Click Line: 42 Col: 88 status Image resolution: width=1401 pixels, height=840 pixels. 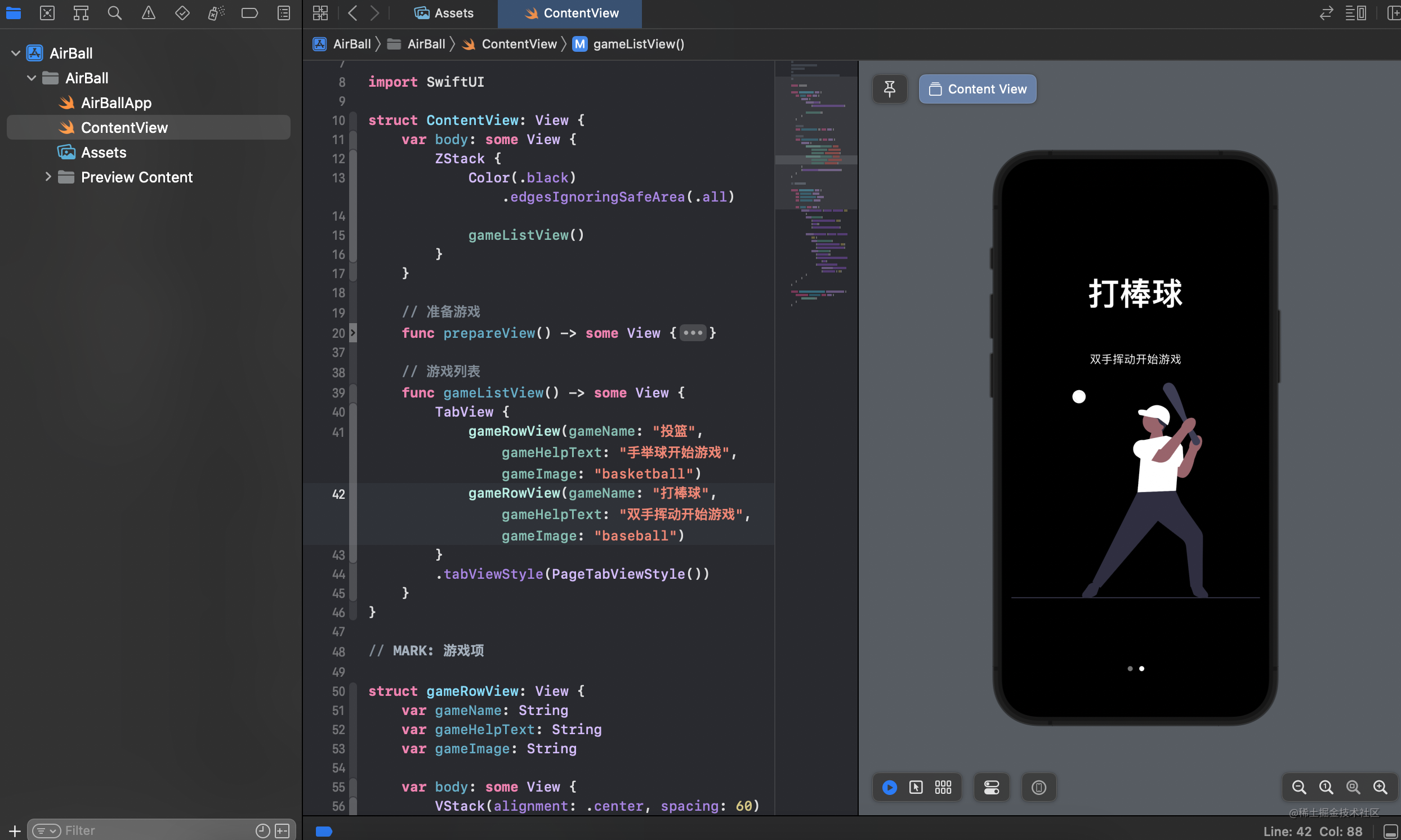pyautogui.click(x=1313, y=832)
